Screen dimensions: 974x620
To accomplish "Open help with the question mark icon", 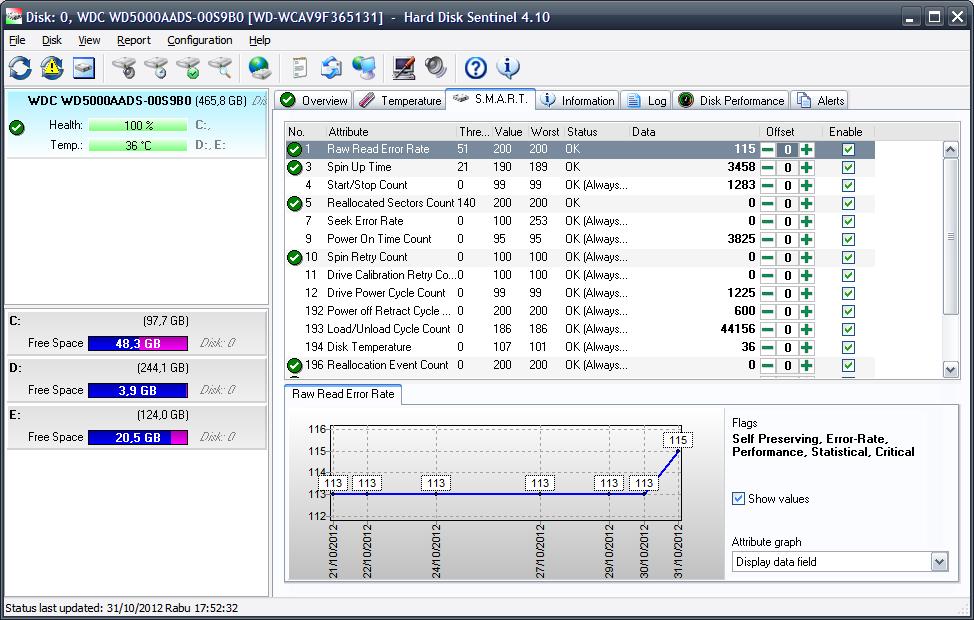I will 476,67.
